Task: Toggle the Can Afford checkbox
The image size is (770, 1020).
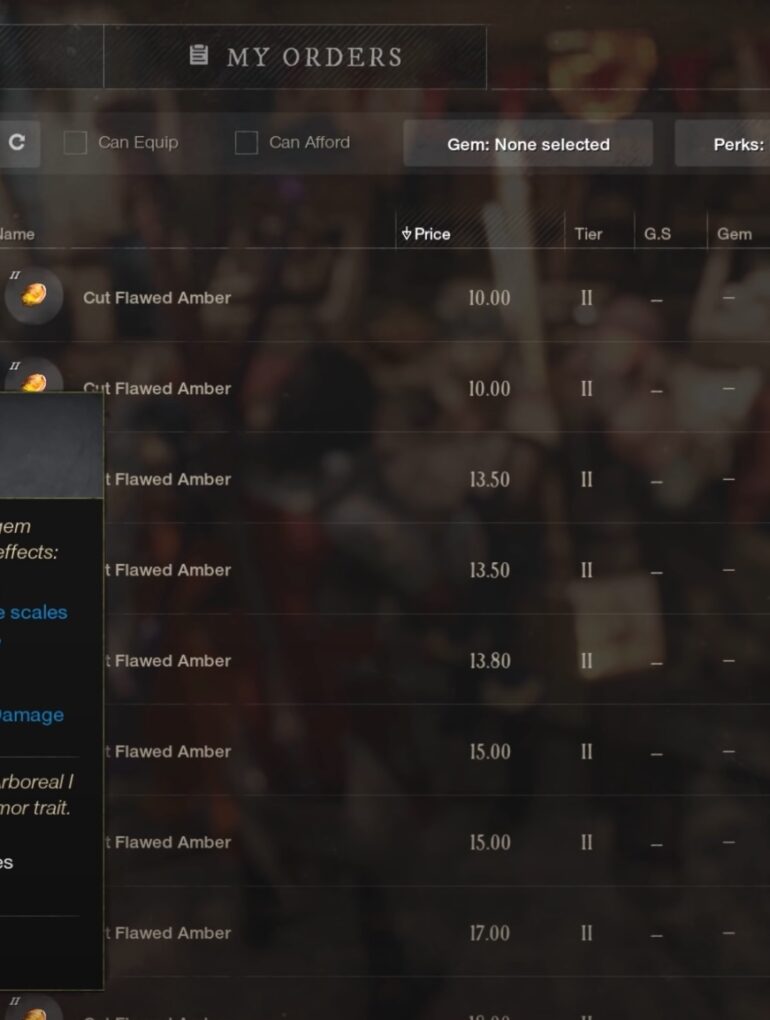Action: coord(246,143)
